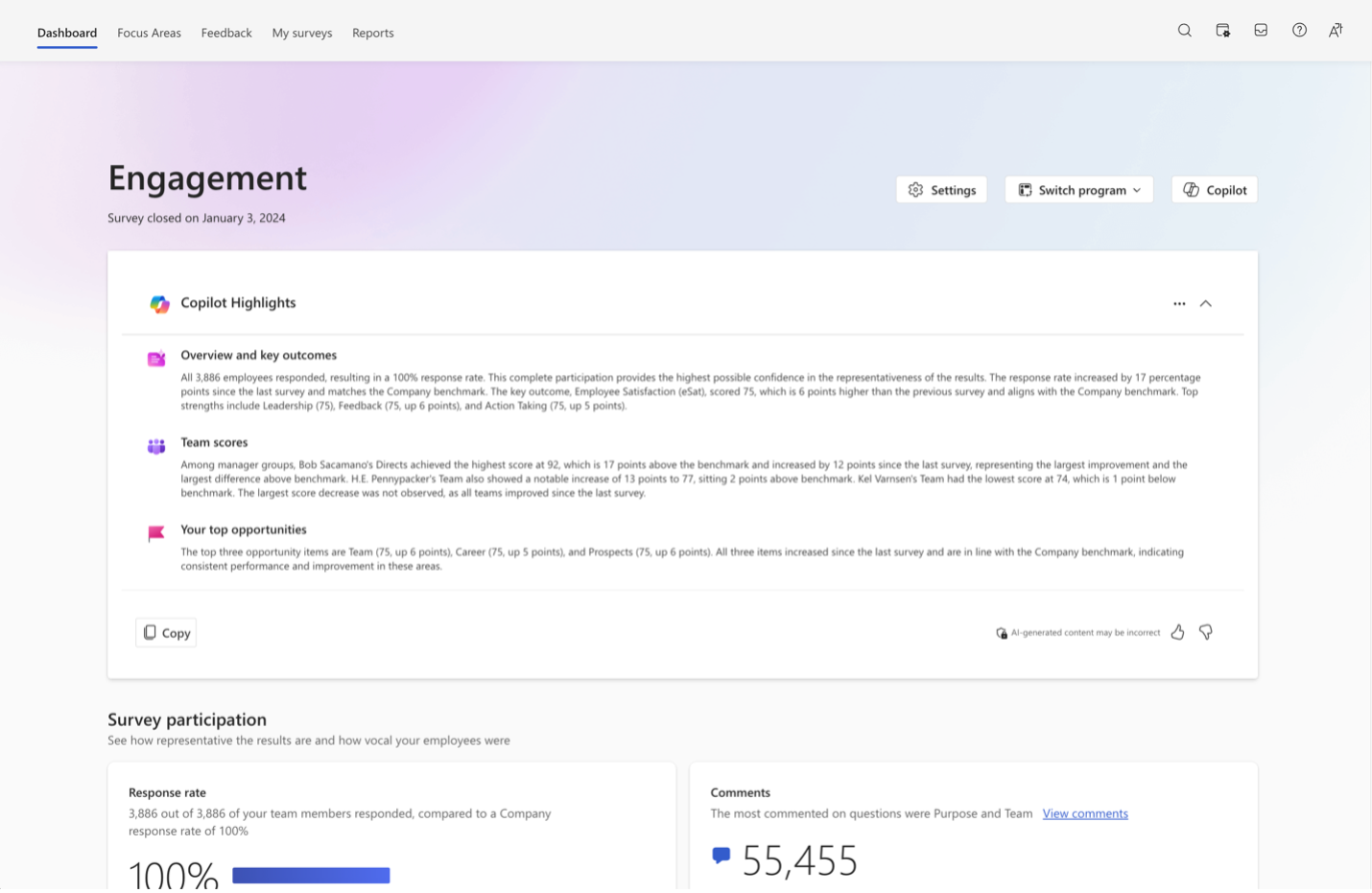1372x893 pixels.
Task: Follow the View comments link
Action: 1085,813
